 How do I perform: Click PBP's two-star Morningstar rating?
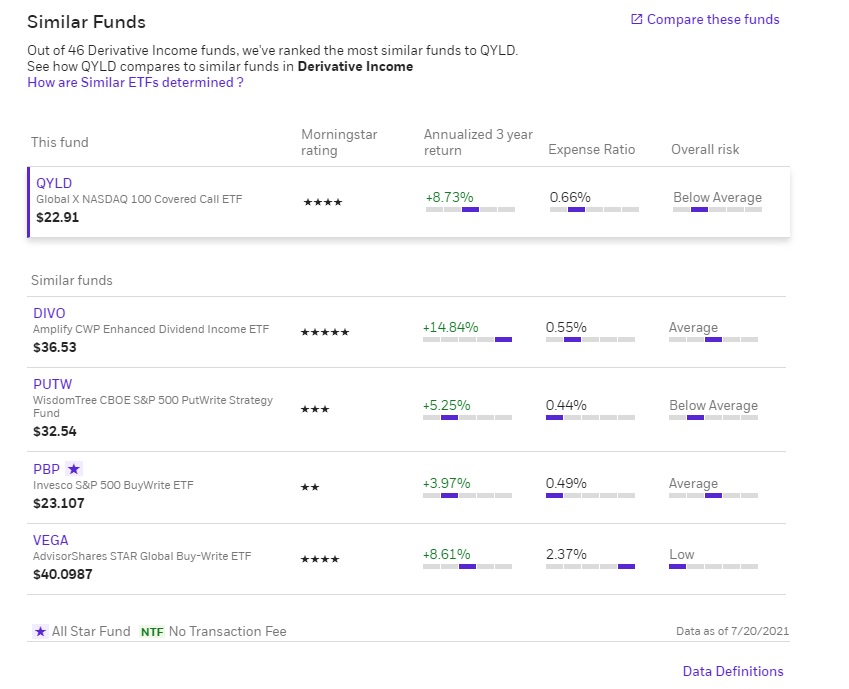[x=310, y=487]
